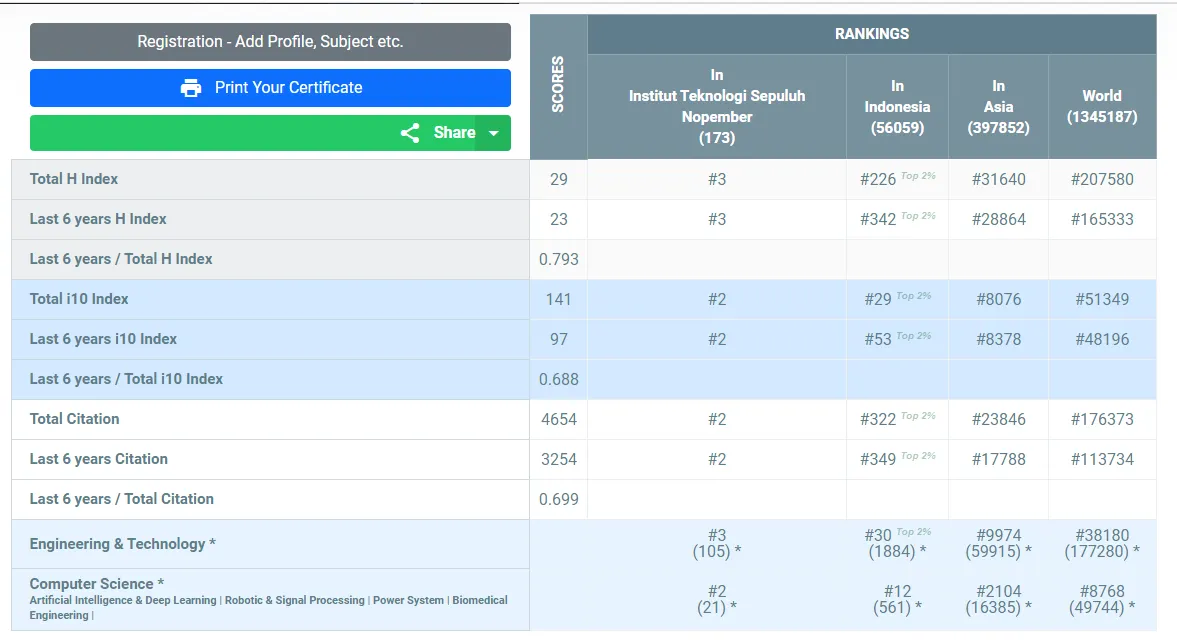Select the Total Citation row label
The width and height of the screenshot is (1177, 640).
click(x=75, y=419)
